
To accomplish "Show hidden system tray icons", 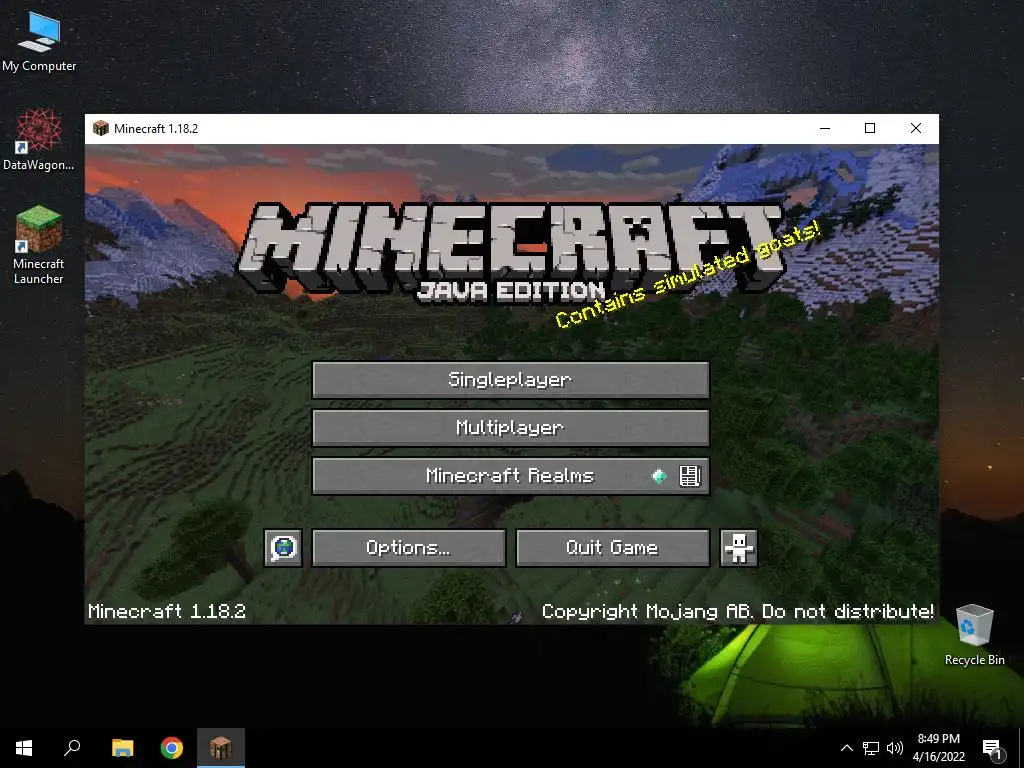I will click(846, 748).
